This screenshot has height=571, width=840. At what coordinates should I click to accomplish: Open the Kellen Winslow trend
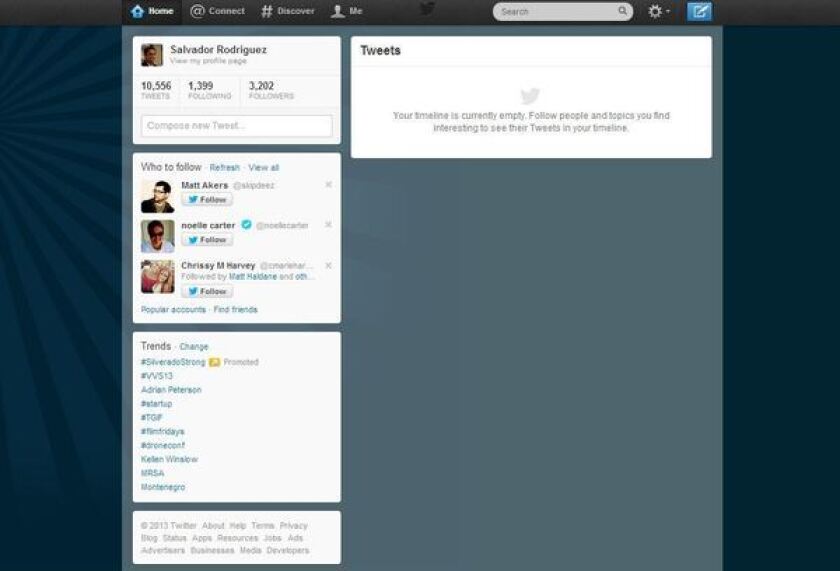coord(169,460)
